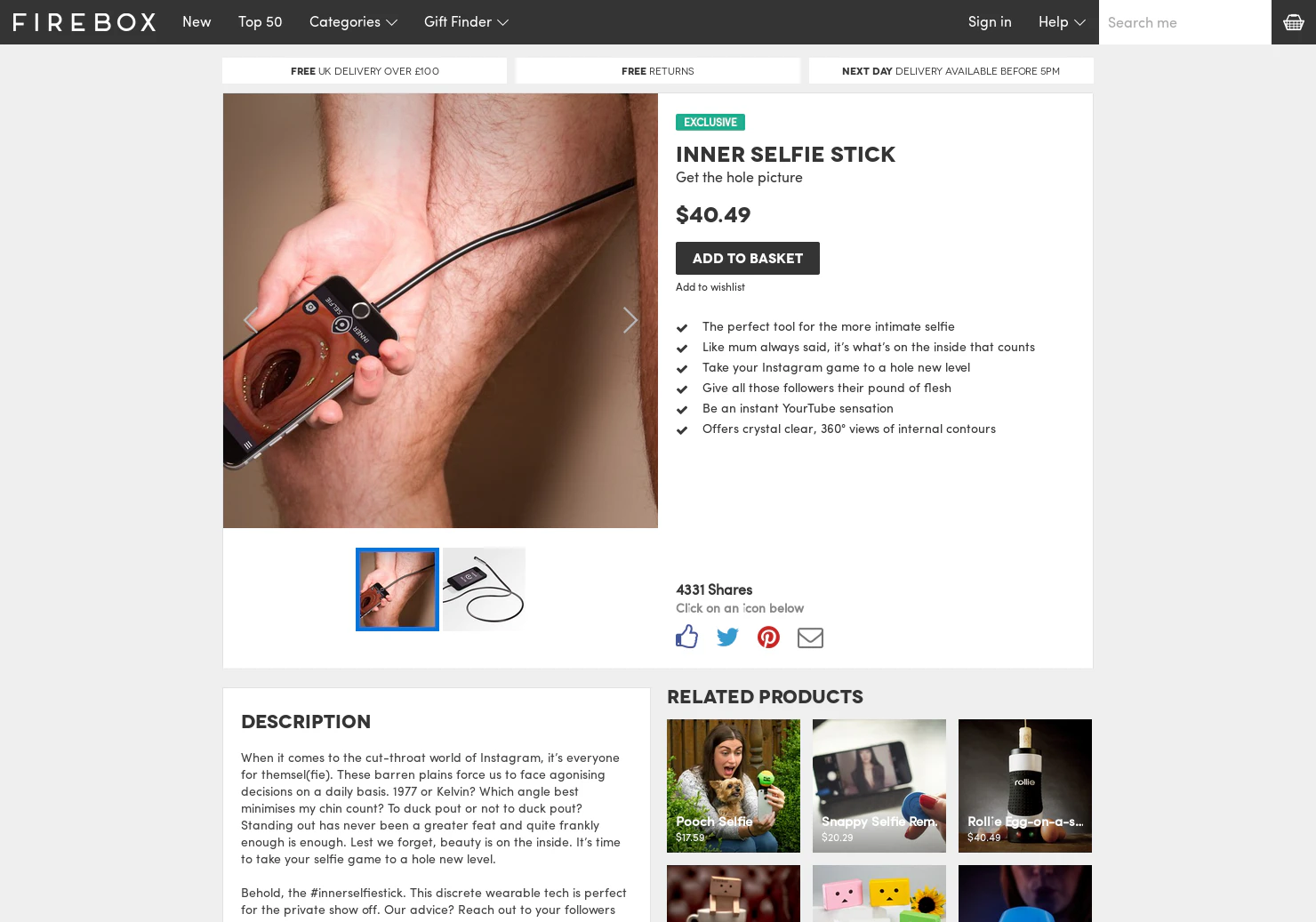This screenshot has width=1316, height=922.
Task: Open the shopping basket icon
Action: point(1294,22)
